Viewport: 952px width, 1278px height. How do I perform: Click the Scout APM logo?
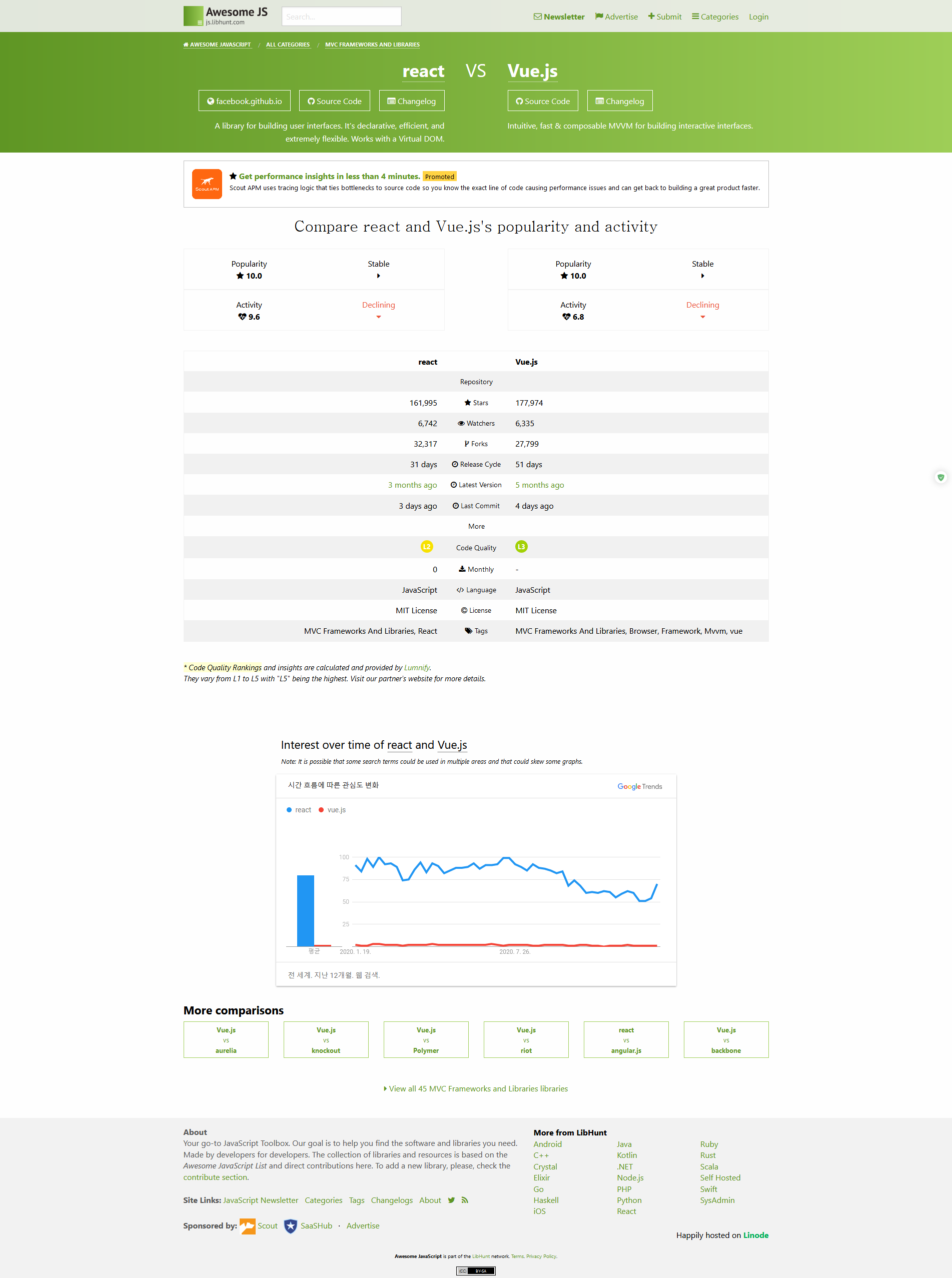click(x=207, y=184)
